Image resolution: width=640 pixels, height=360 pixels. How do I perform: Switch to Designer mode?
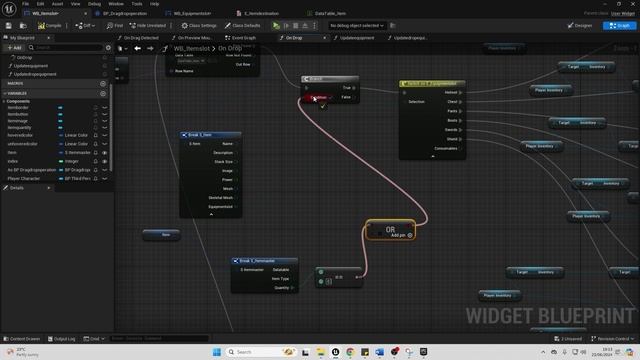(x=580, y=26)
